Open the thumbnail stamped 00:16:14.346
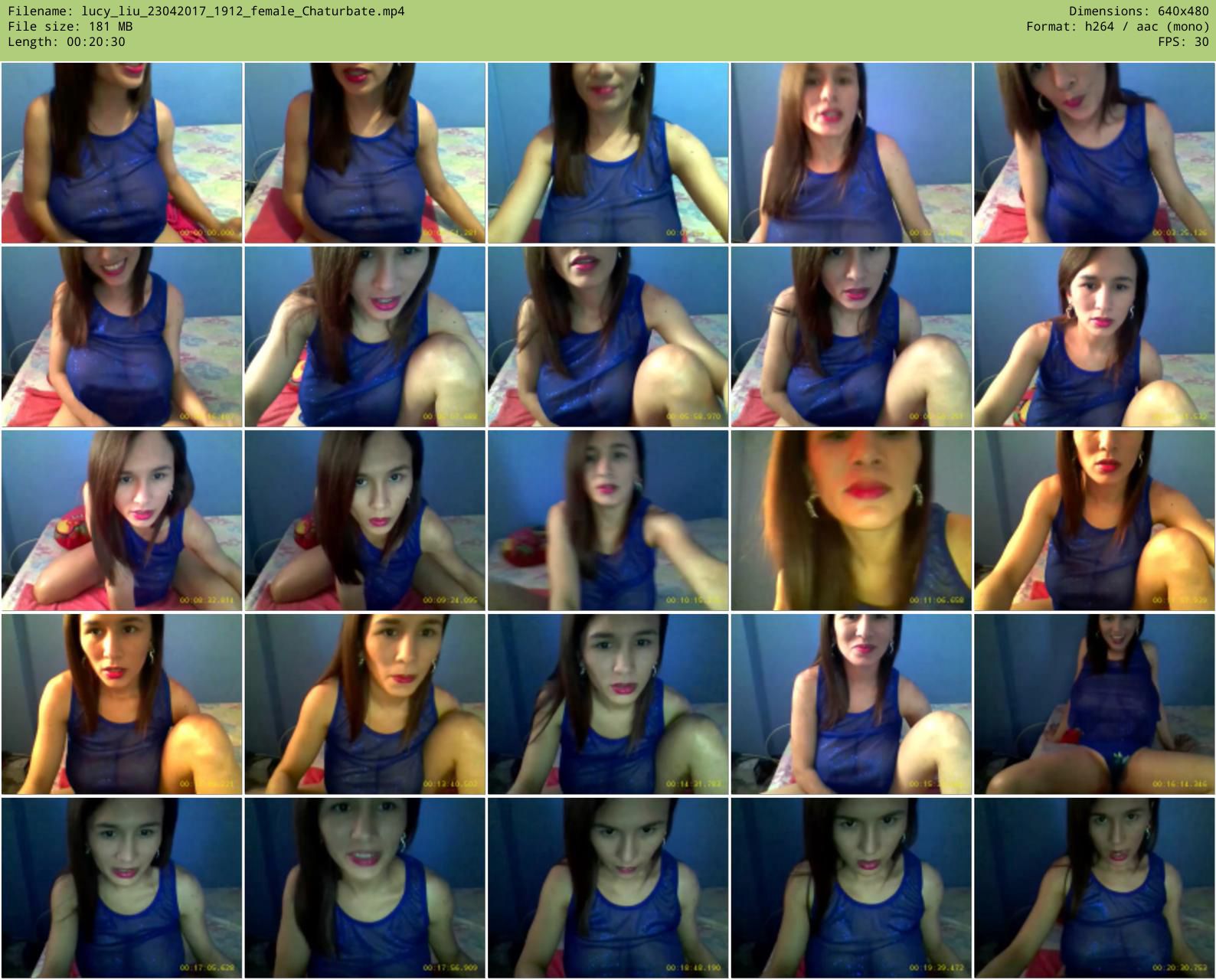Image resolution: width=1216 pixels, height=980 pixels. point(1094,704)
